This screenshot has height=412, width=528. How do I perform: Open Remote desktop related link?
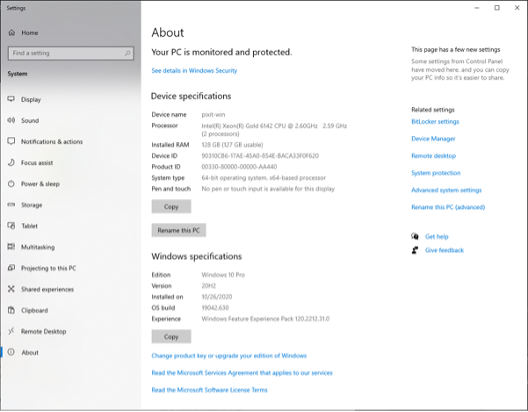(433, 156)
